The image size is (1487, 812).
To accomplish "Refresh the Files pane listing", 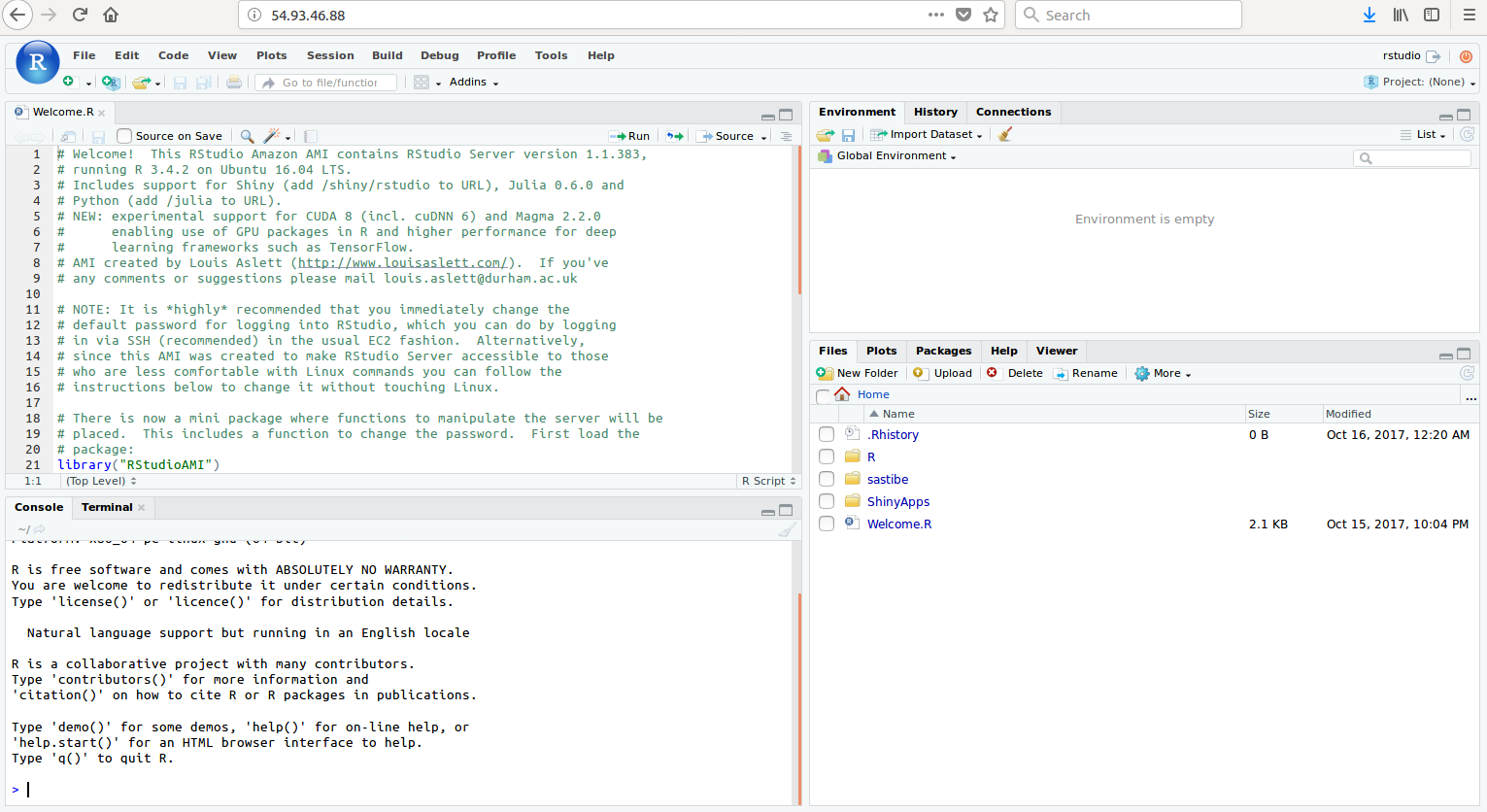I will point(1468,373).
